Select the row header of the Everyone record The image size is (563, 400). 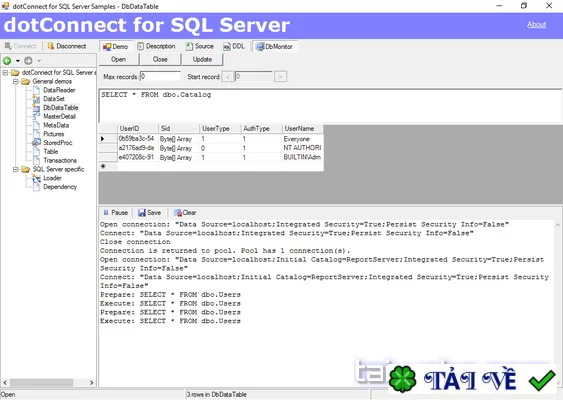coord(108,139)
